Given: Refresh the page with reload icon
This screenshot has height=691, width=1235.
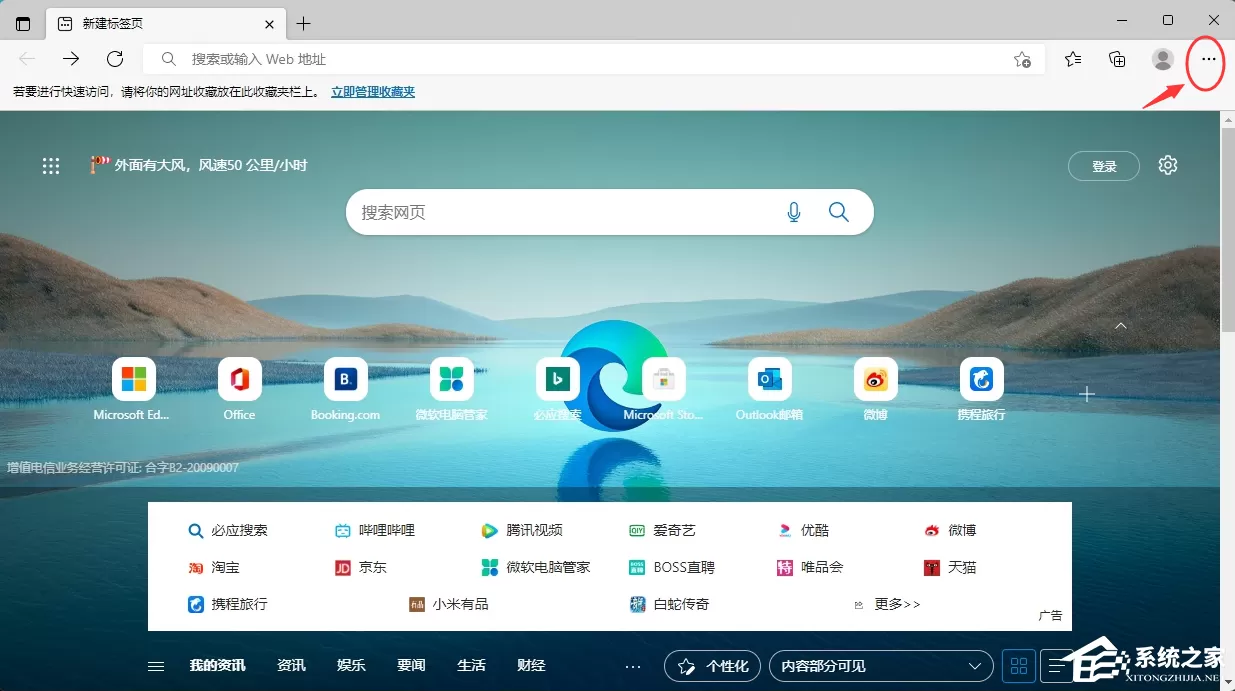Looking at the screenshot, I should click(x=115, y=59).
